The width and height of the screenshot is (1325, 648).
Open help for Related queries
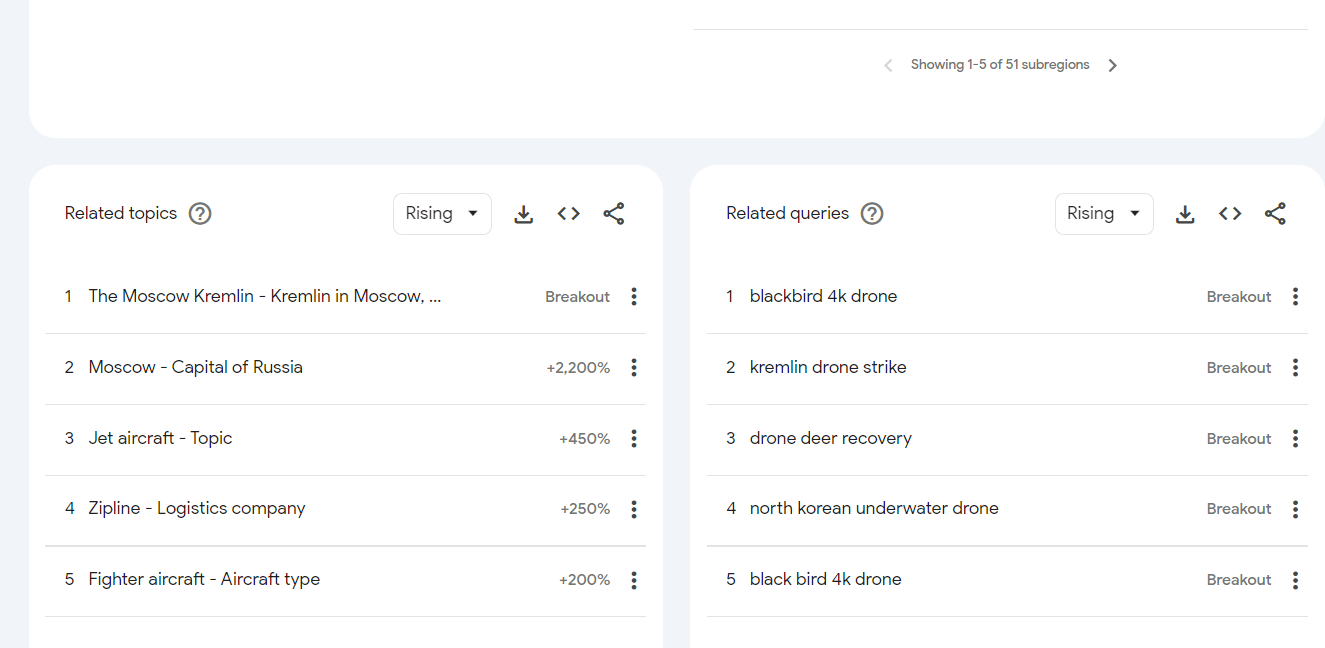(872, 213)
